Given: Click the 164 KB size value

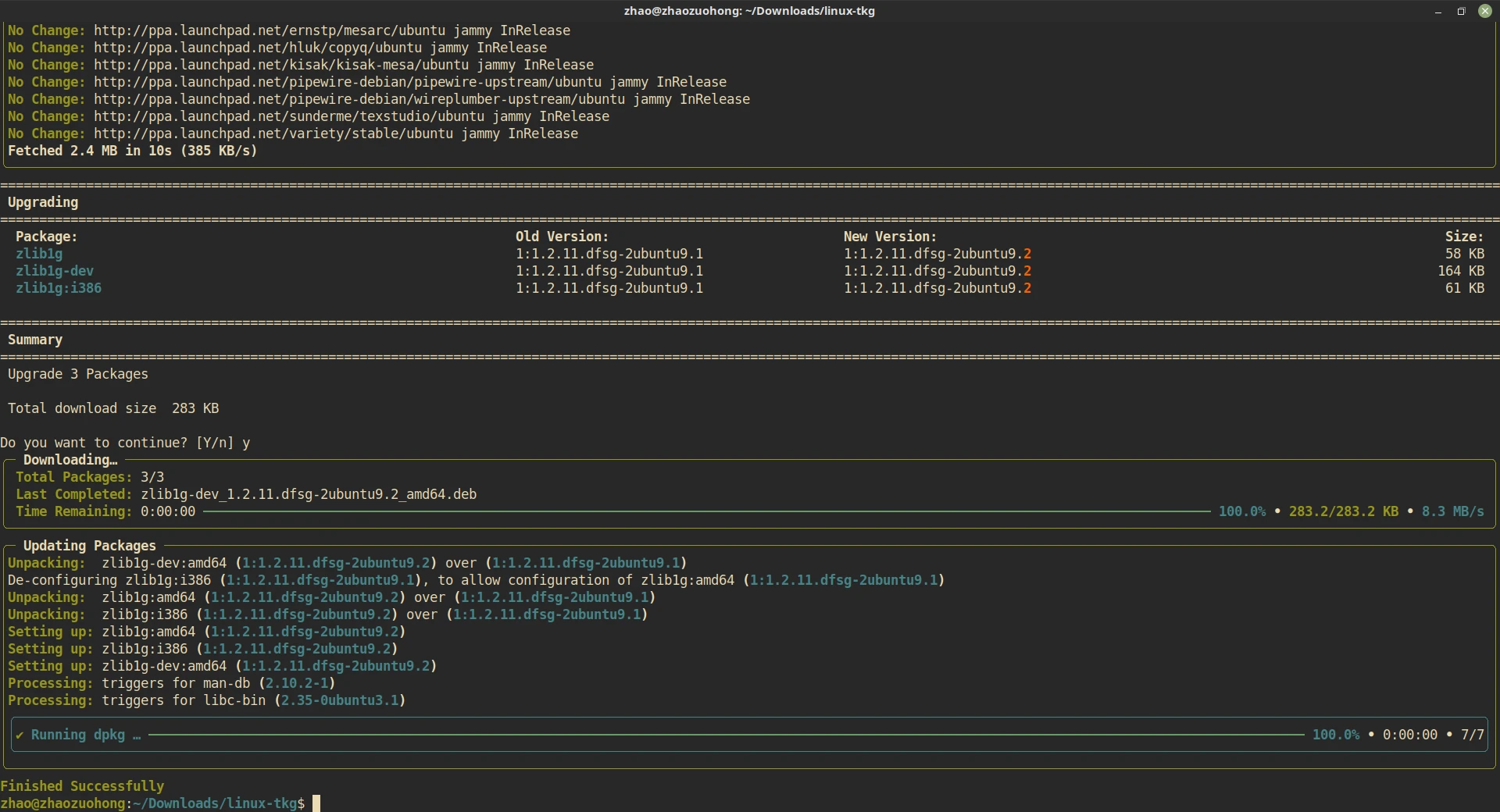Looking at the screenshot, I should (x=1461, y=271).
